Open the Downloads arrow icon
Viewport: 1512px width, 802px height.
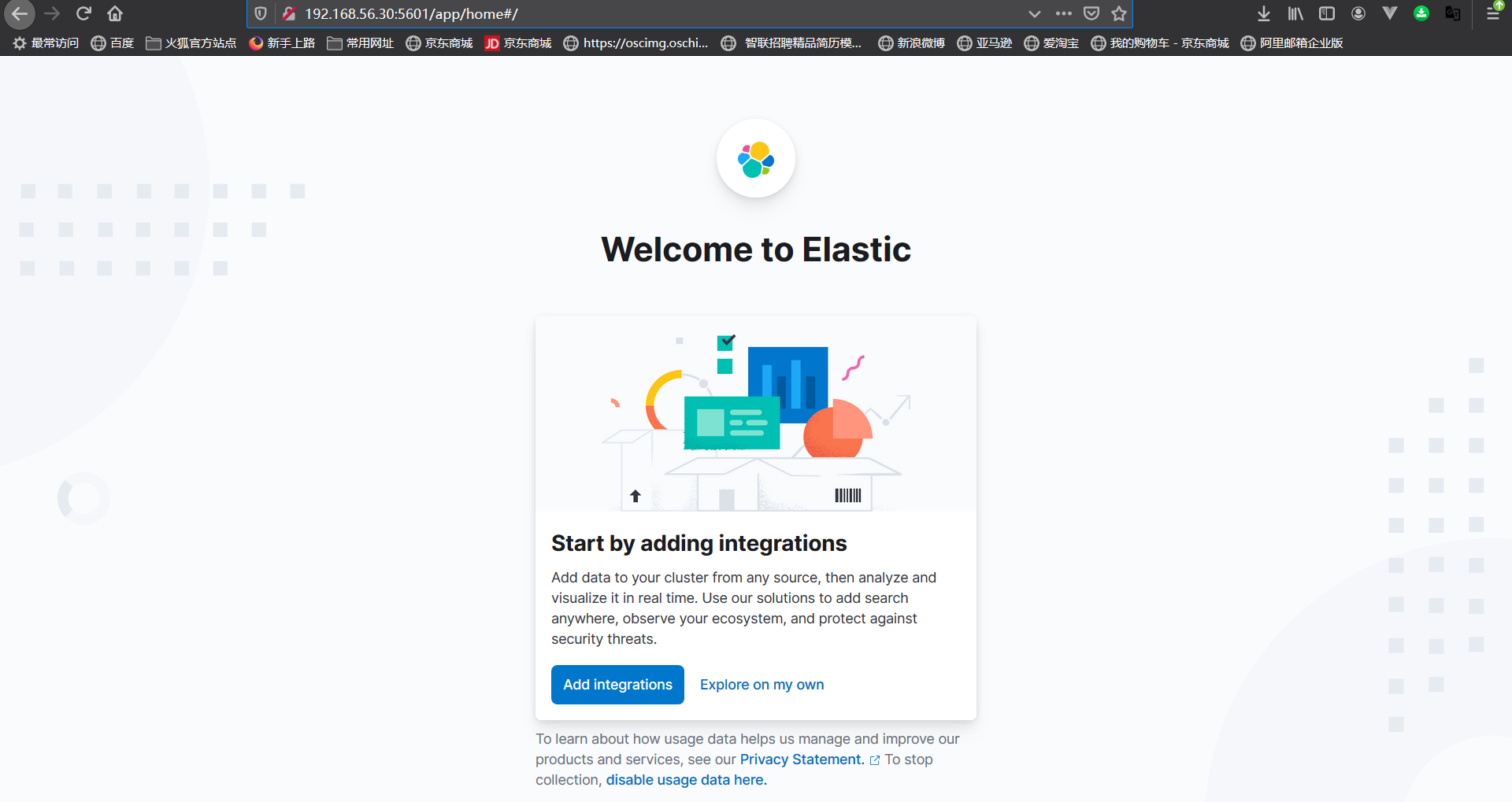pos(1264,13)
